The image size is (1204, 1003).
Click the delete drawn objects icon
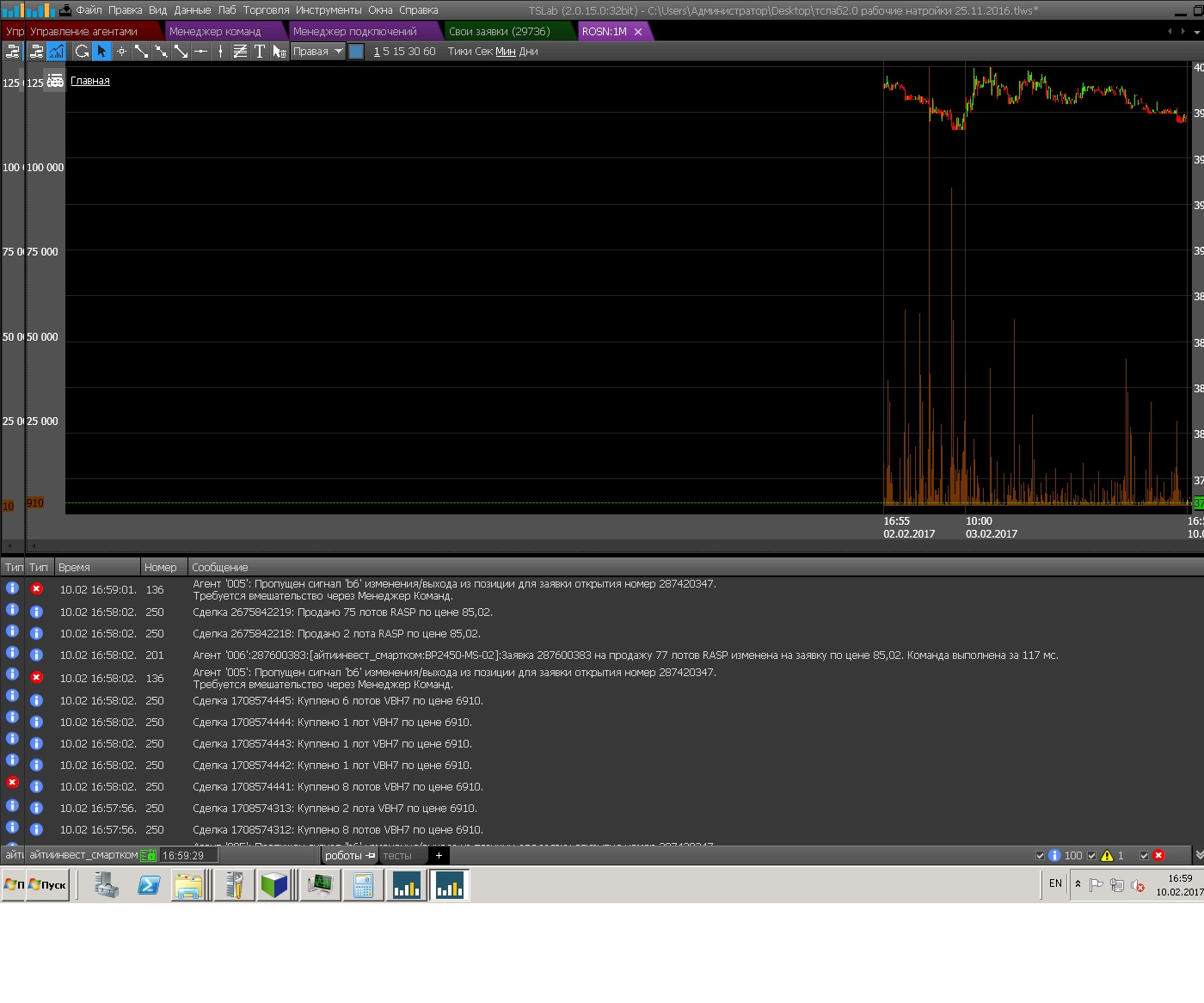[279, 52]
